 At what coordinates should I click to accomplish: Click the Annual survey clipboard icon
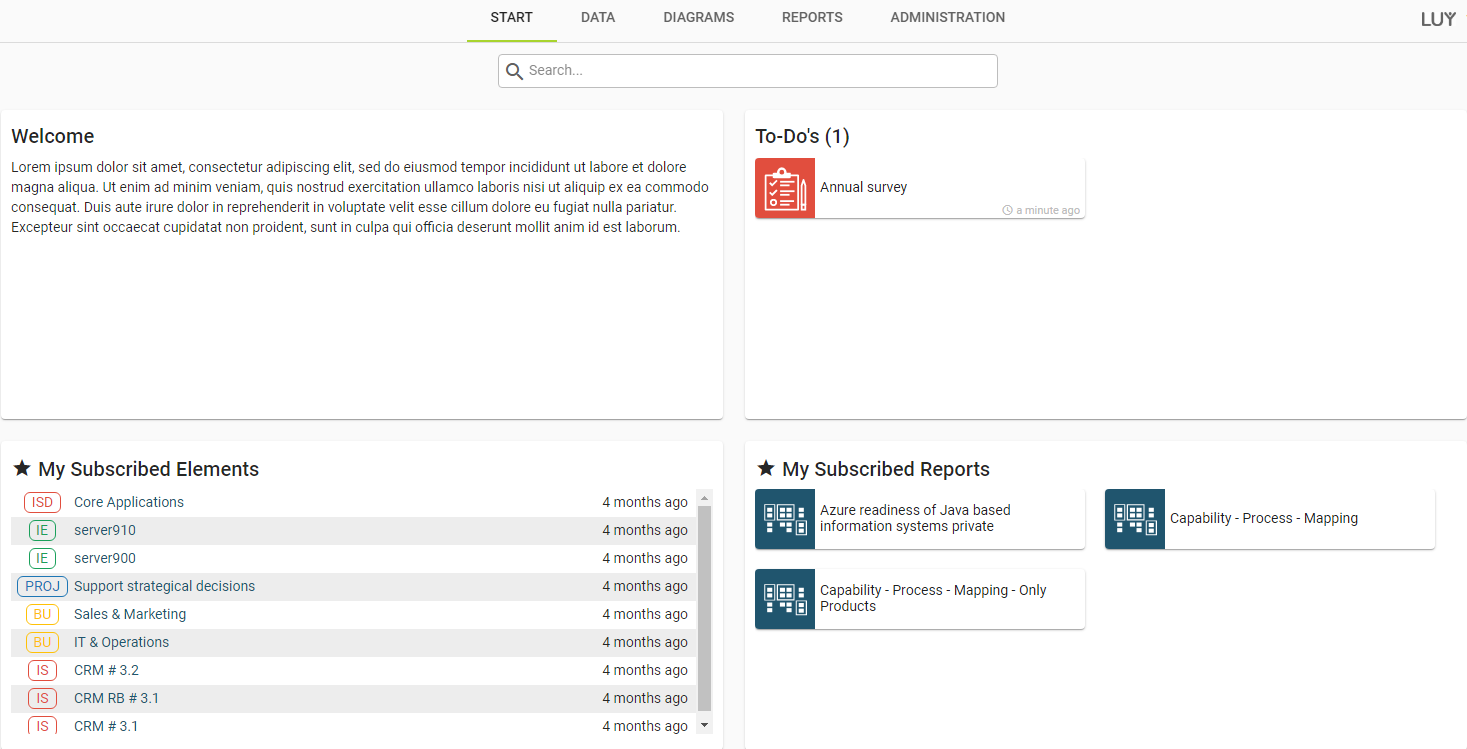tap(785, 188)
